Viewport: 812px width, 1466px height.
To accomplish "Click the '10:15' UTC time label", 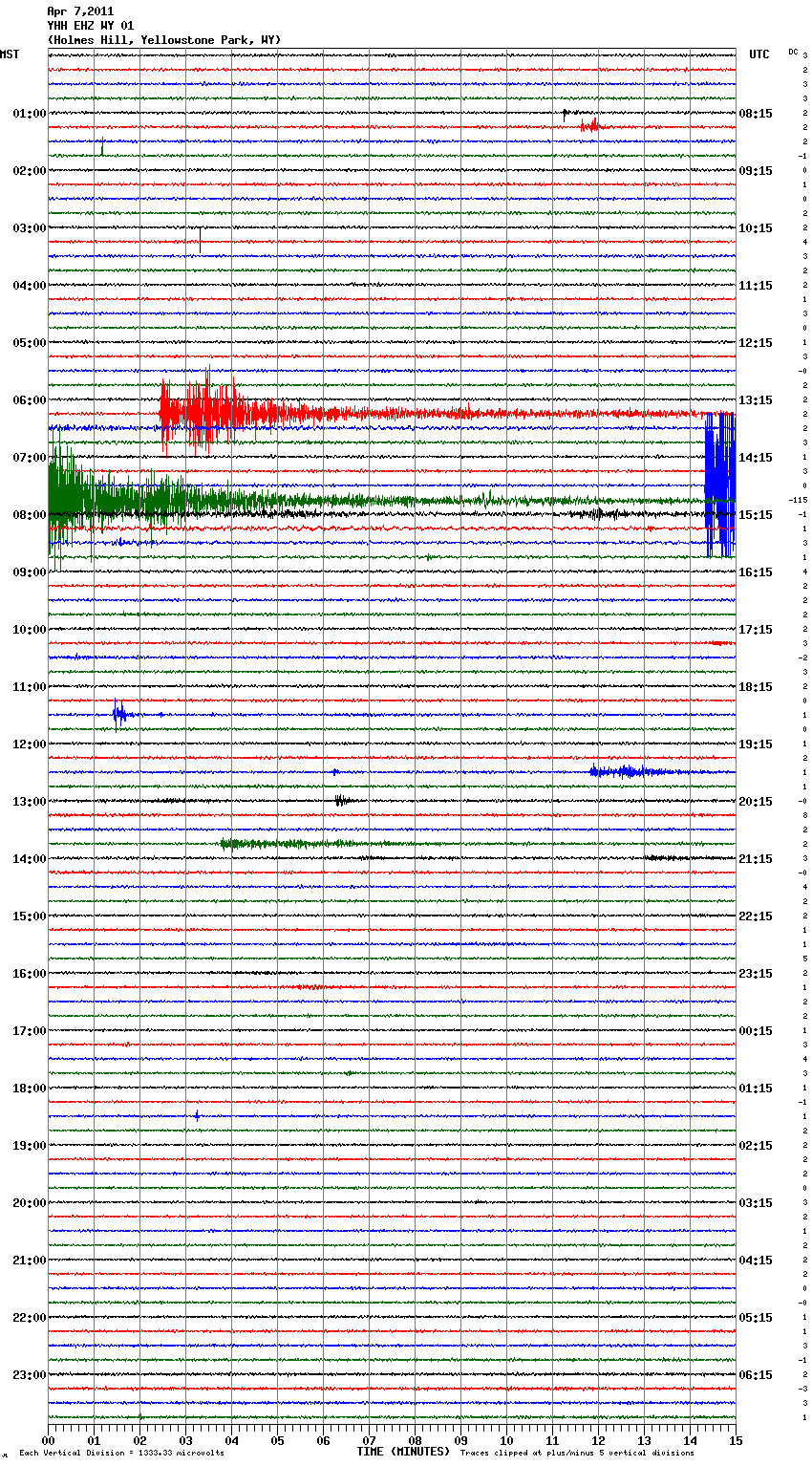I will (x=756, y=228).
